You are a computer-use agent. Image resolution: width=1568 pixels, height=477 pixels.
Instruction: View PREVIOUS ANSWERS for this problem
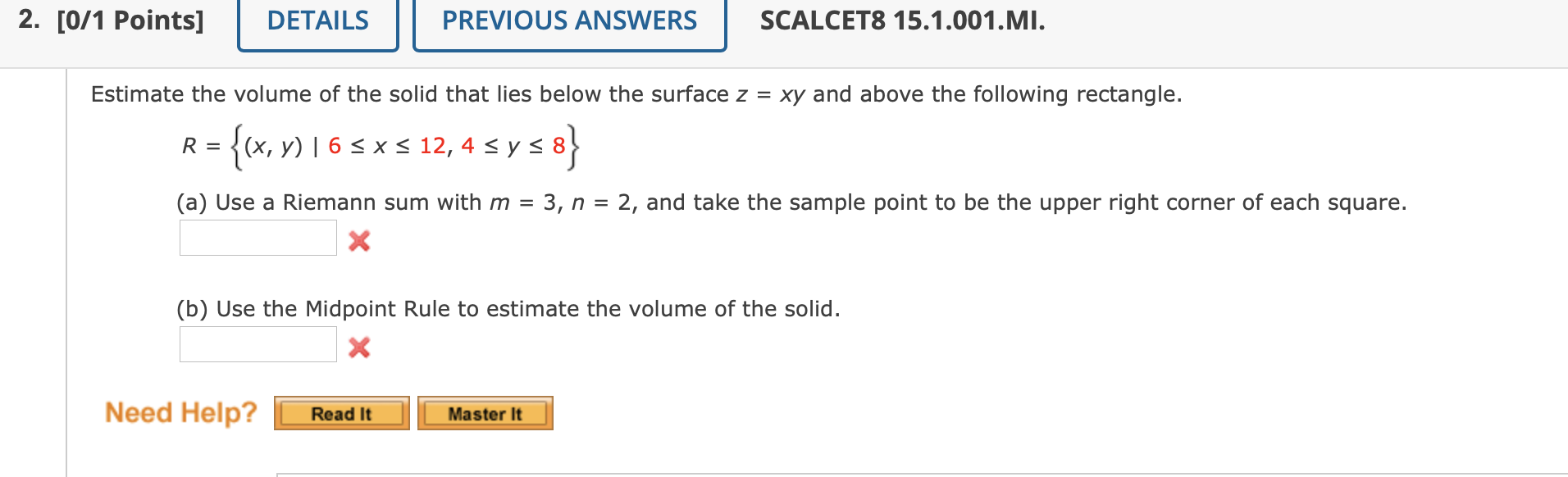pyautogui.click(x=570, y=21)
